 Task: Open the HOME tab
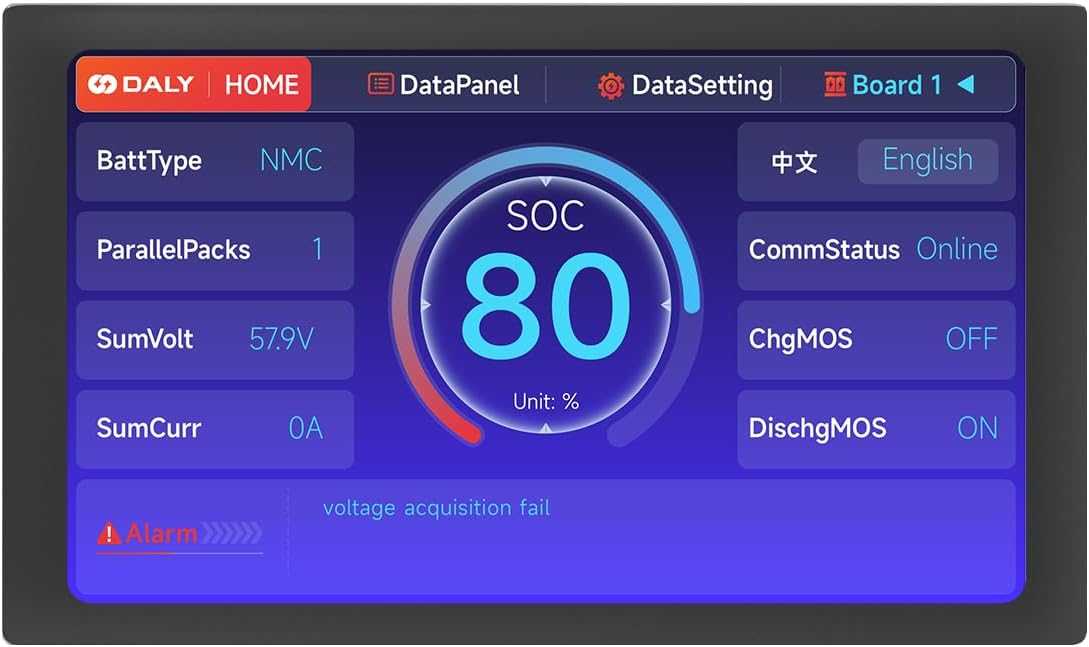(261, 85)
